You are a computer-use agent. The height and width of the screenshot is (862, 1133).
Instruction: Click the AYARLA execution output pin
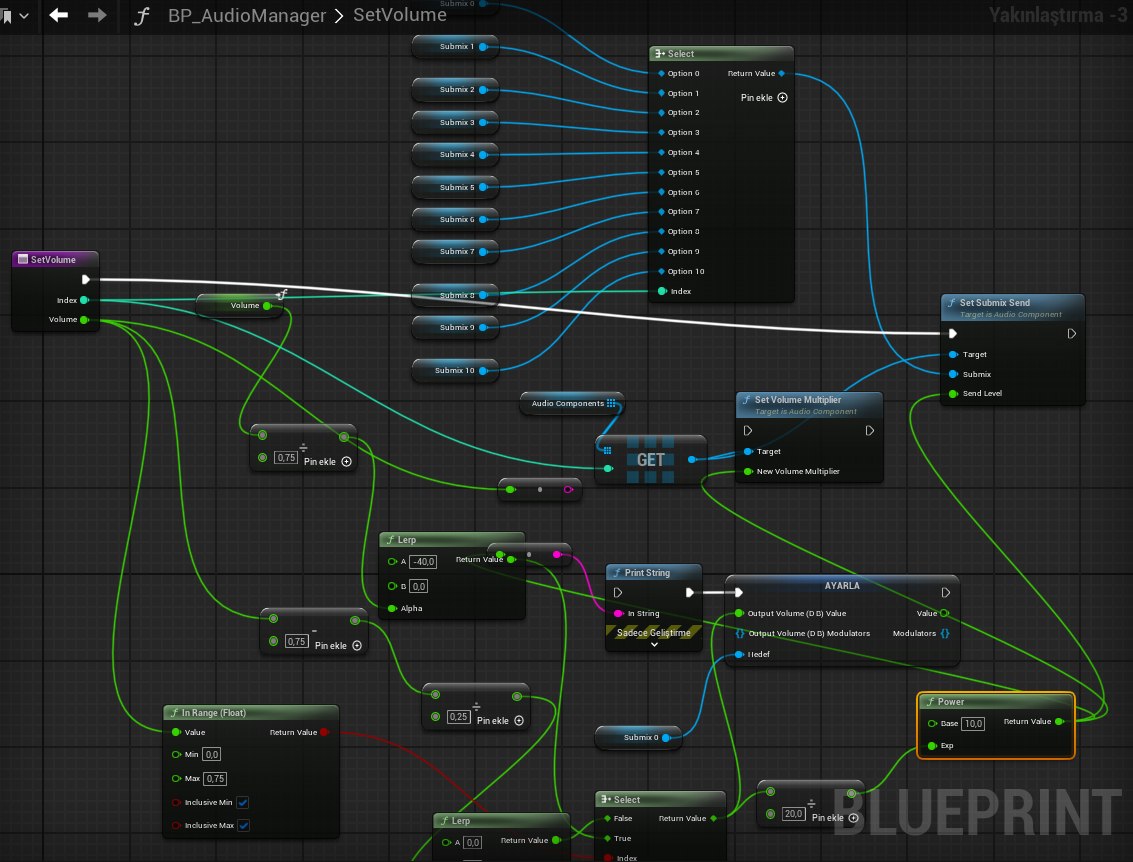tap(945, 592)
